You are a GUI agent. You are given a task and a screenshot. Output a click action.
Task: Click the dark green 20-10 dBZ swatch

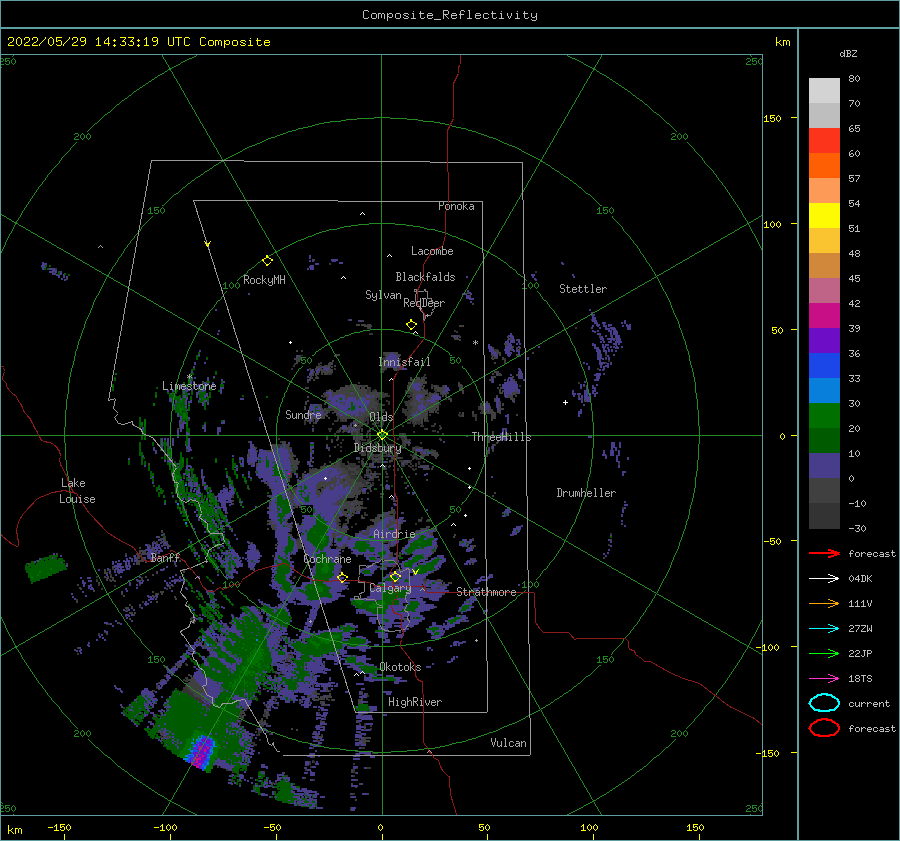pos(824,441)
